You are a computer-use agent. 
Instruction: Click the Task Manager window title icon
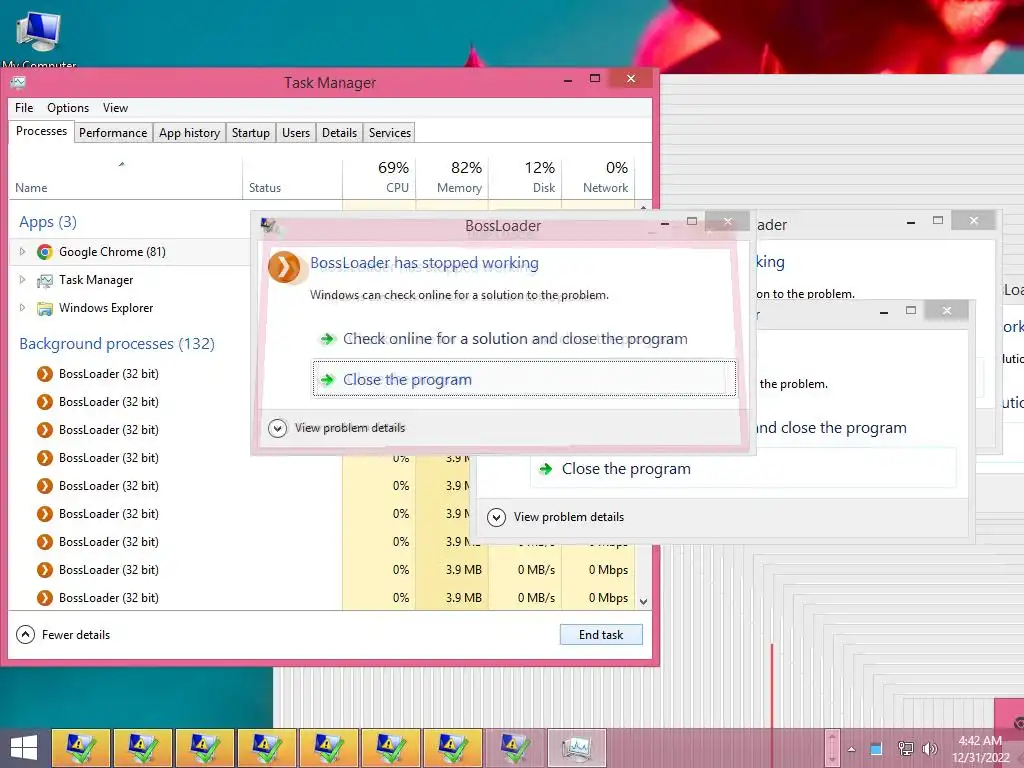[18, 82]
